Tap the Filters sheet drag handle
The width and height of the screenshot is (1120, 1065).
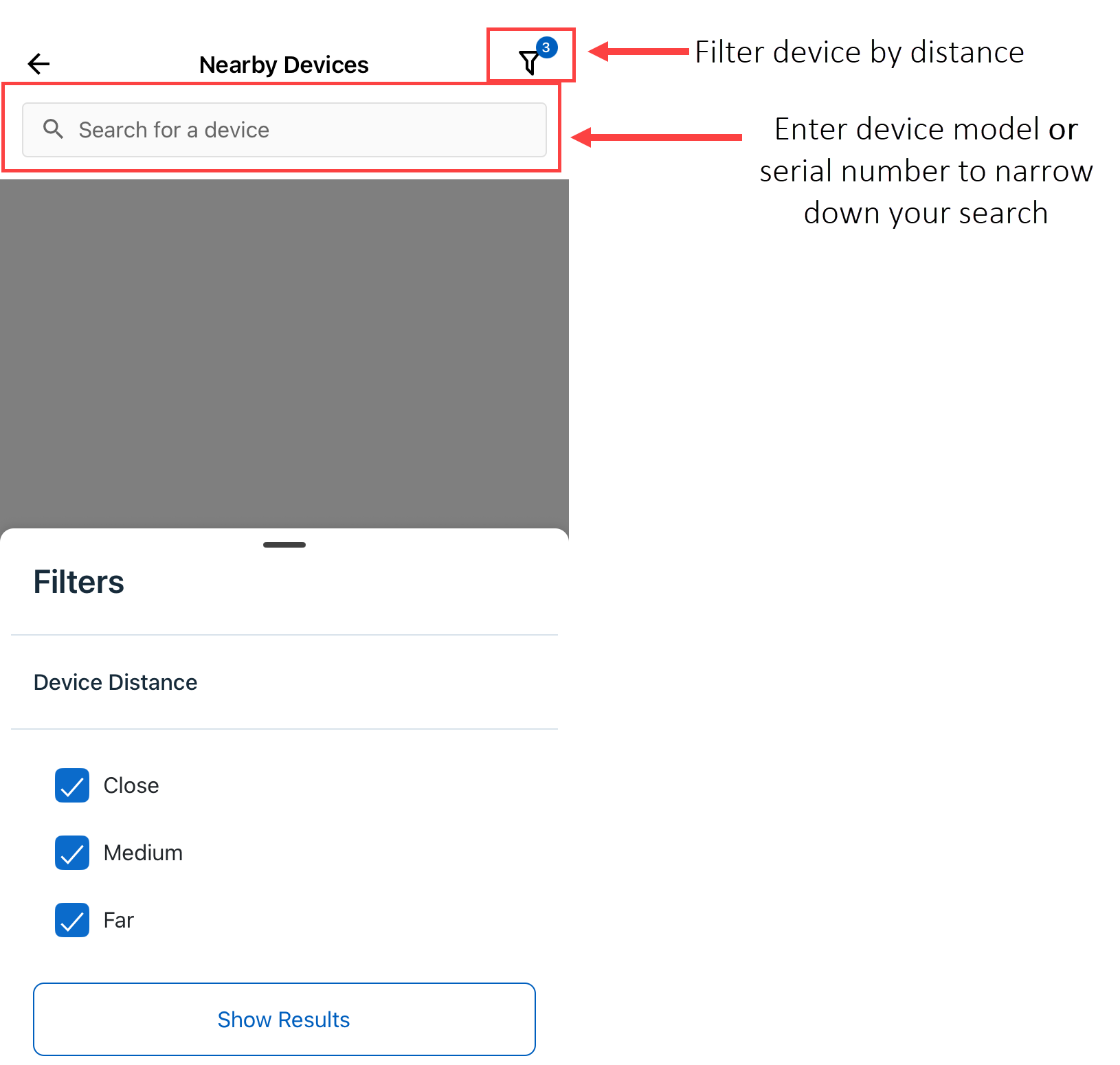[x=284, y=545]
